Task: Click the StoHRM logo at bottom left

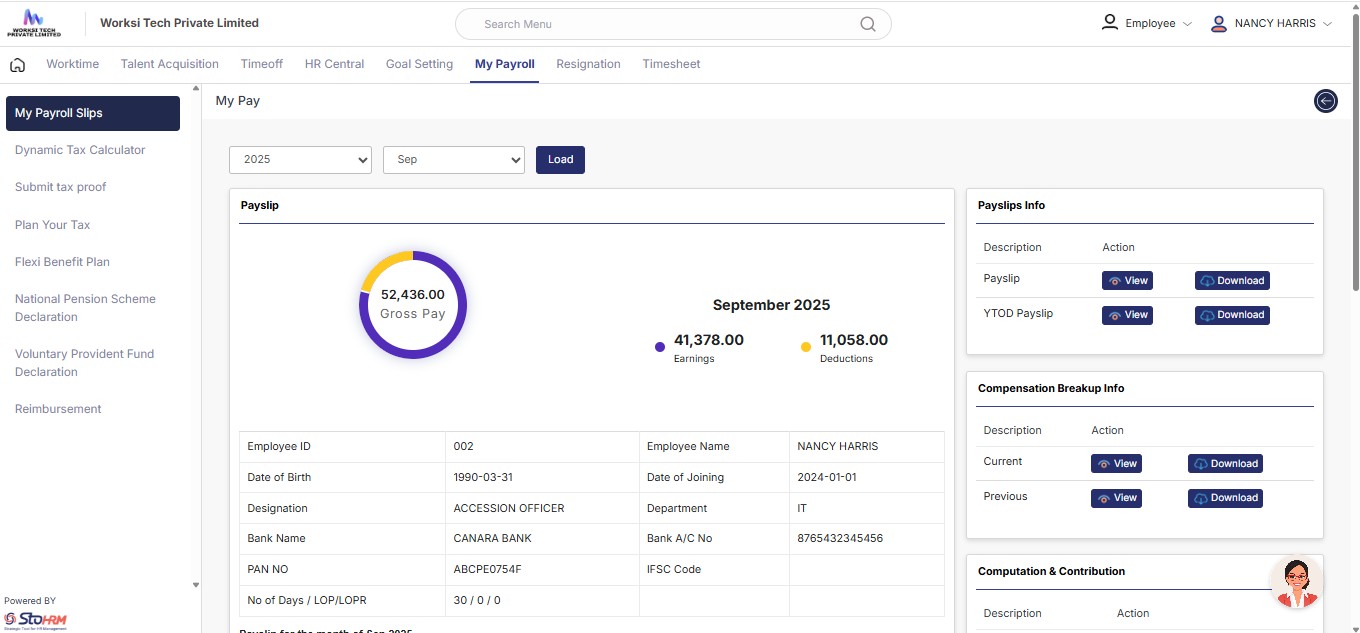Action: pos(35,621)
